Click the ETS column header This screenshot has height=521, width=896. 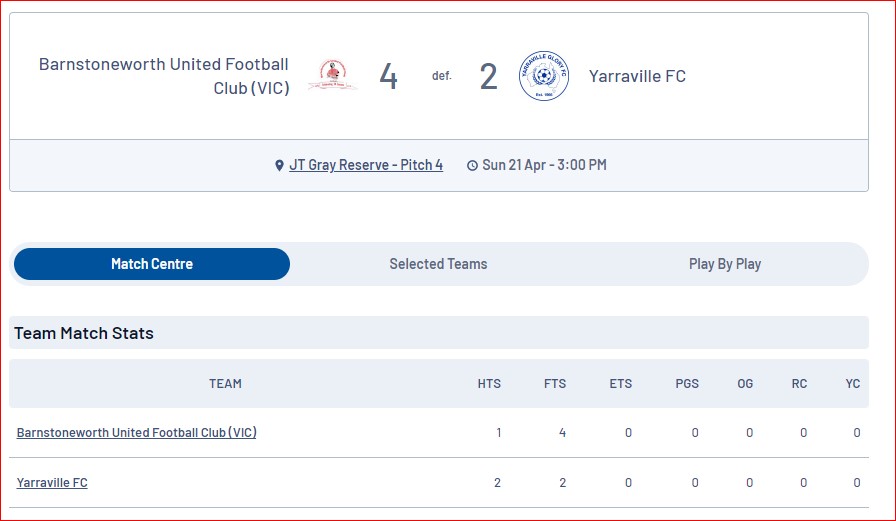(x=621, y=383)
